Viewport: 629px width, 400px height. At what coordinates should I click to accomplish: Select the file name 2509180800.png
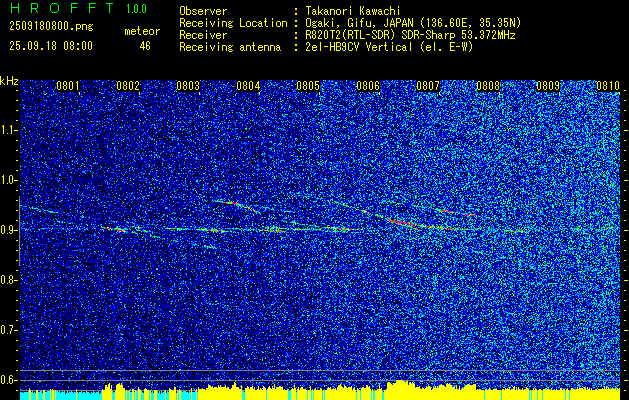51,27
